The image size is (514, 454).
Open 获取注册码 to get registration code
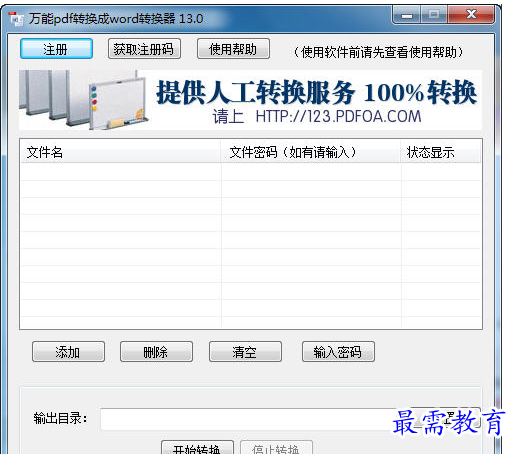(144, 49)
